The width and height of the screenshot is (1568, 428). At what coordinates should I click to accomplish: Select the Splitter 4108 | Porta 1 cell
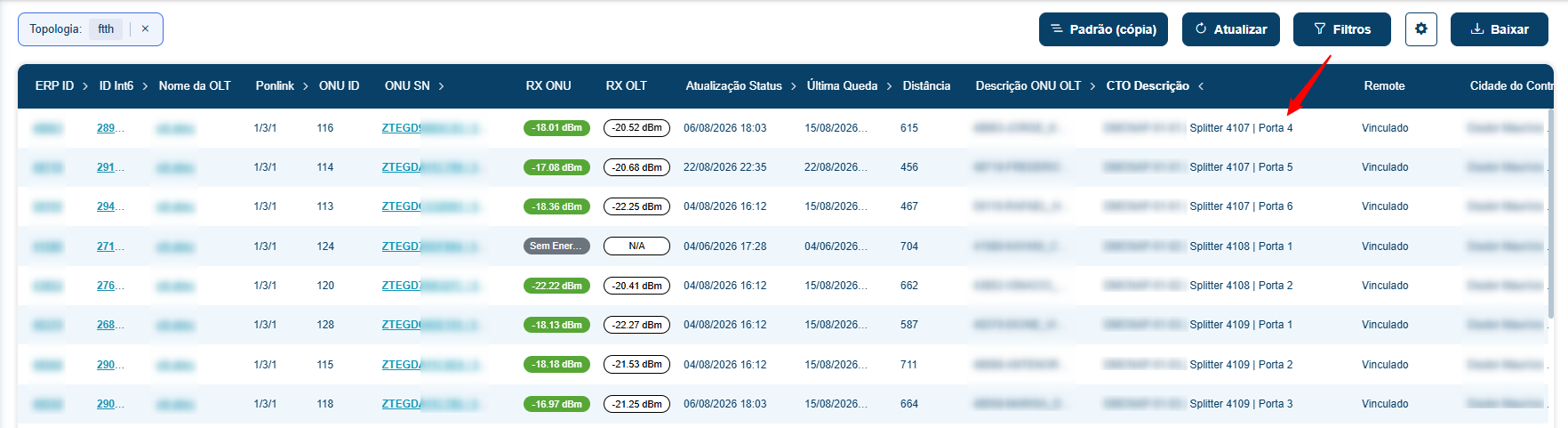point(1241,246)
